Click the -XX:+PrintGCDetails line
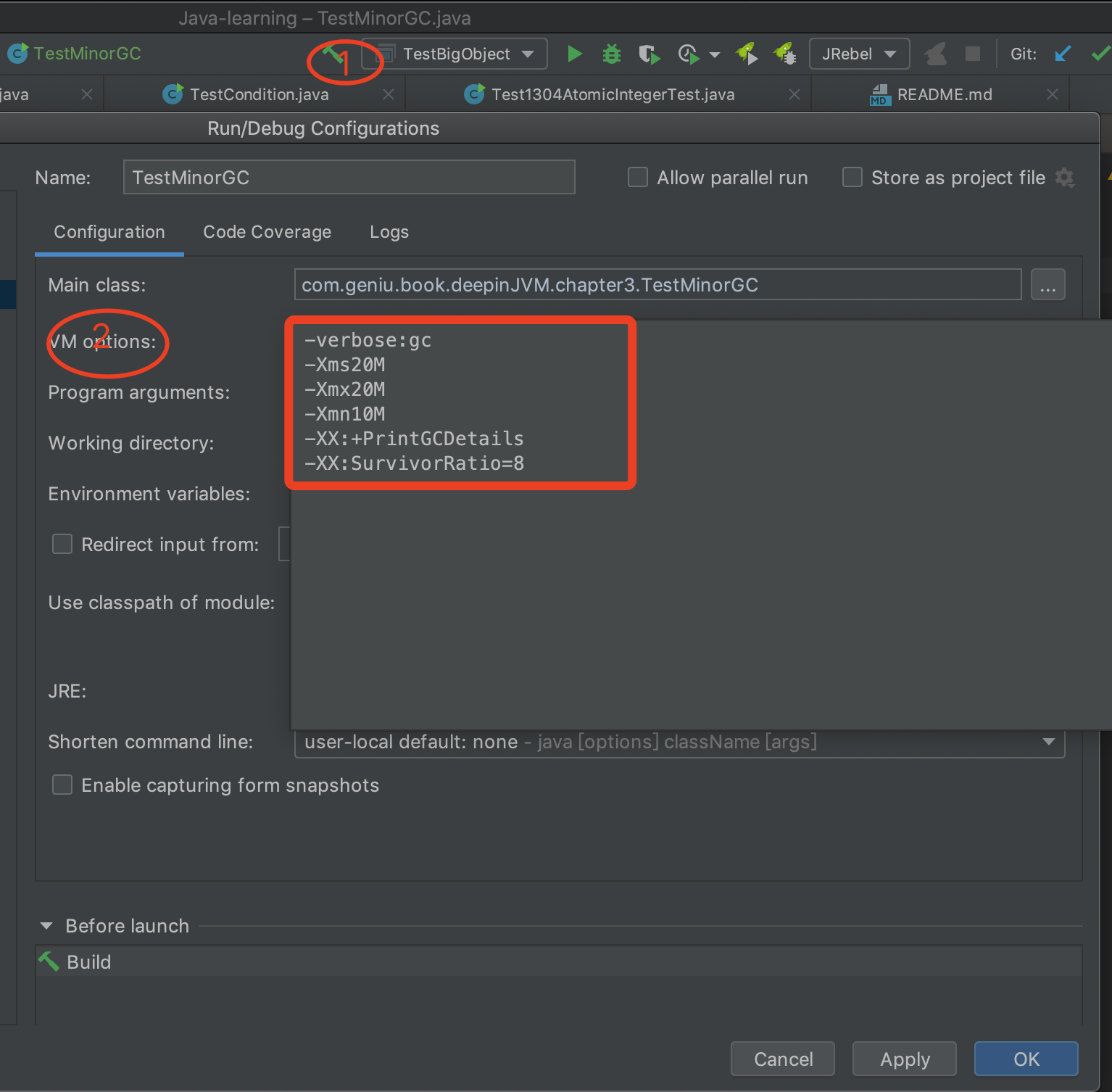Screen dimensions: 1112x1092 pos(414,439)
